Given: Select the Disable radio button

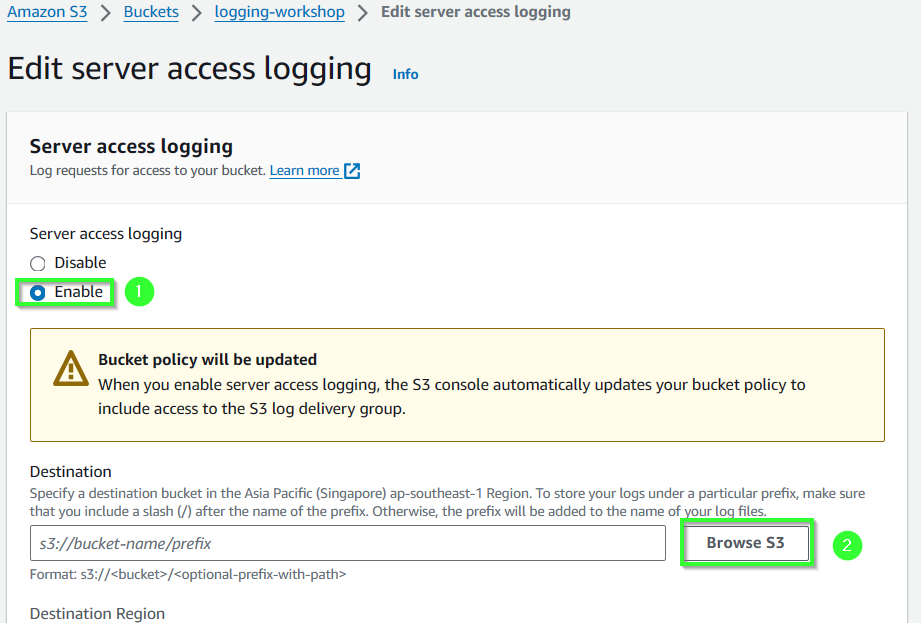Looking at the screenshot, I should 38,263.
